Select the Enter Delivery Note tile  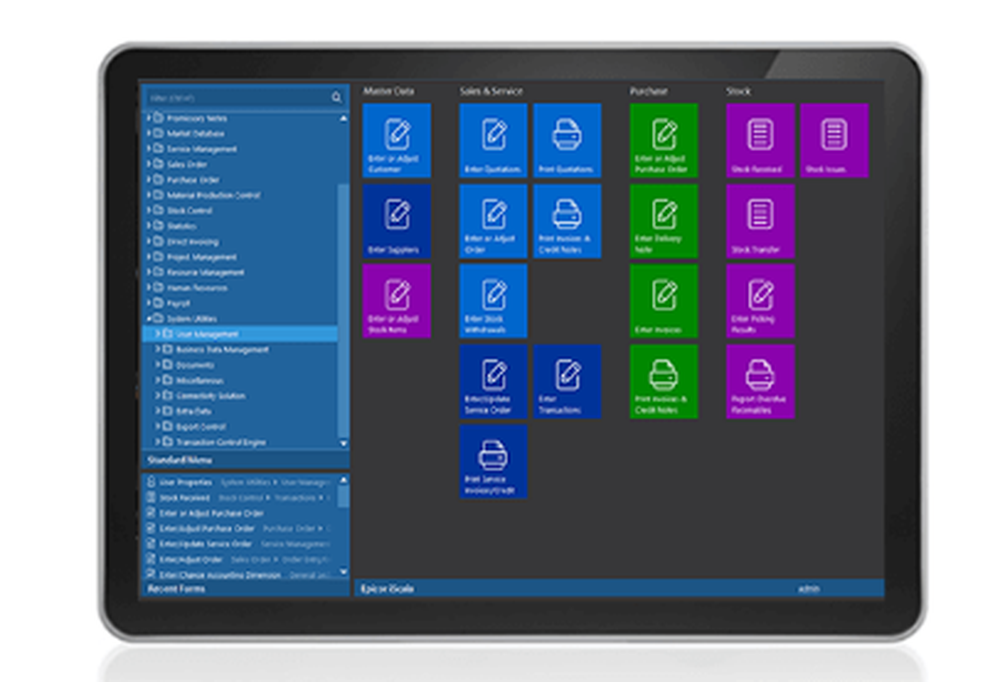[663, 220]
